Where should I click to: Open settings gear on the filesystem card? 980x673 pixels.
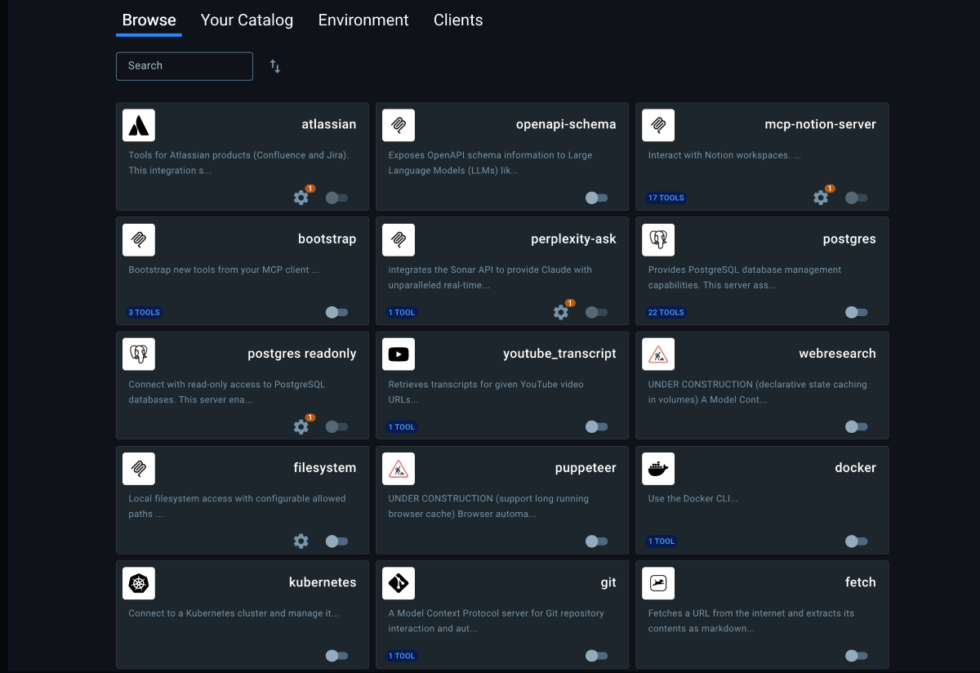point(301,541)
